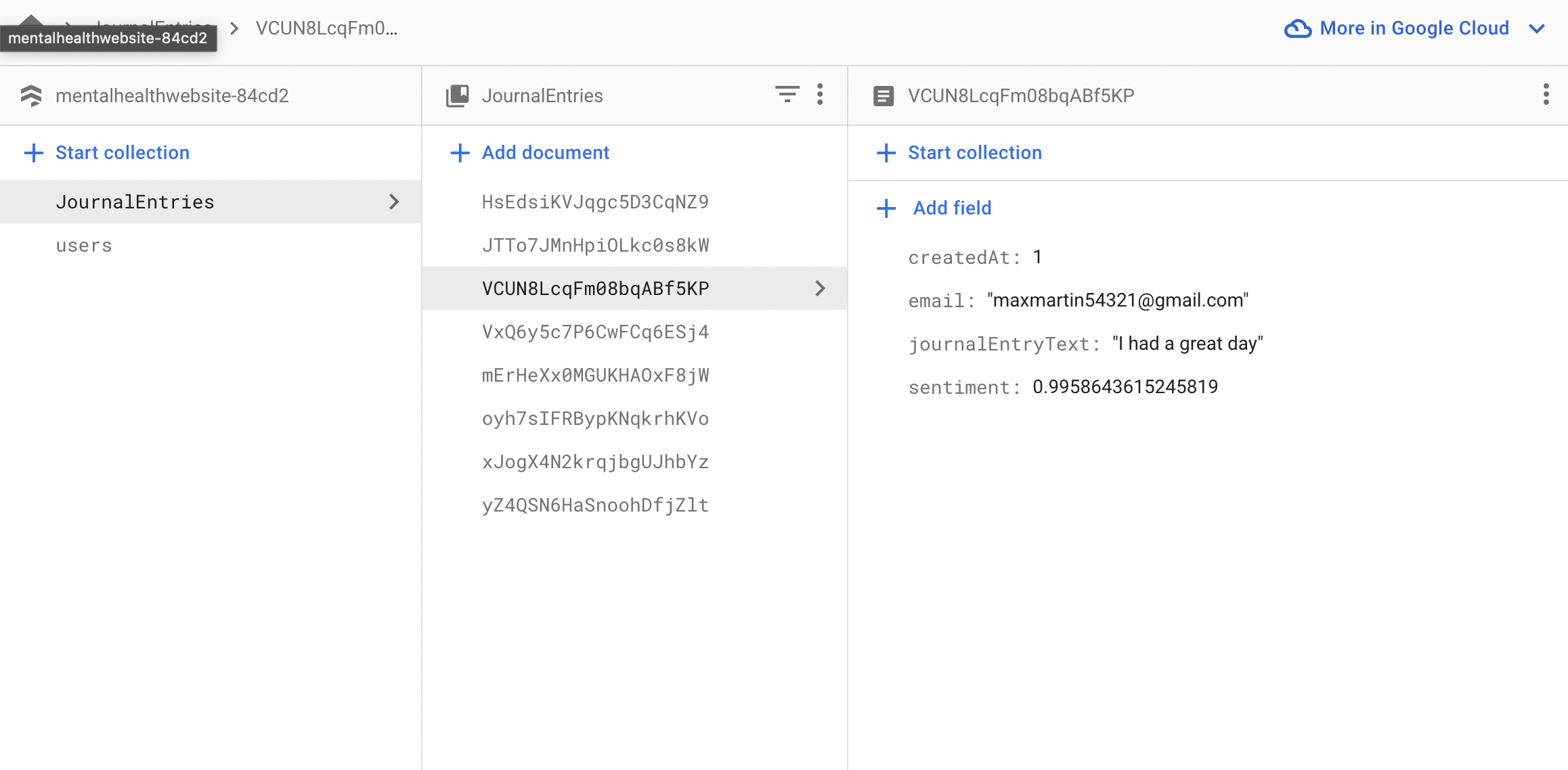Screen dimensions: 1568x770
Task: Click the Google Cloud icon at top right
Action: (x=1297, y=28)
